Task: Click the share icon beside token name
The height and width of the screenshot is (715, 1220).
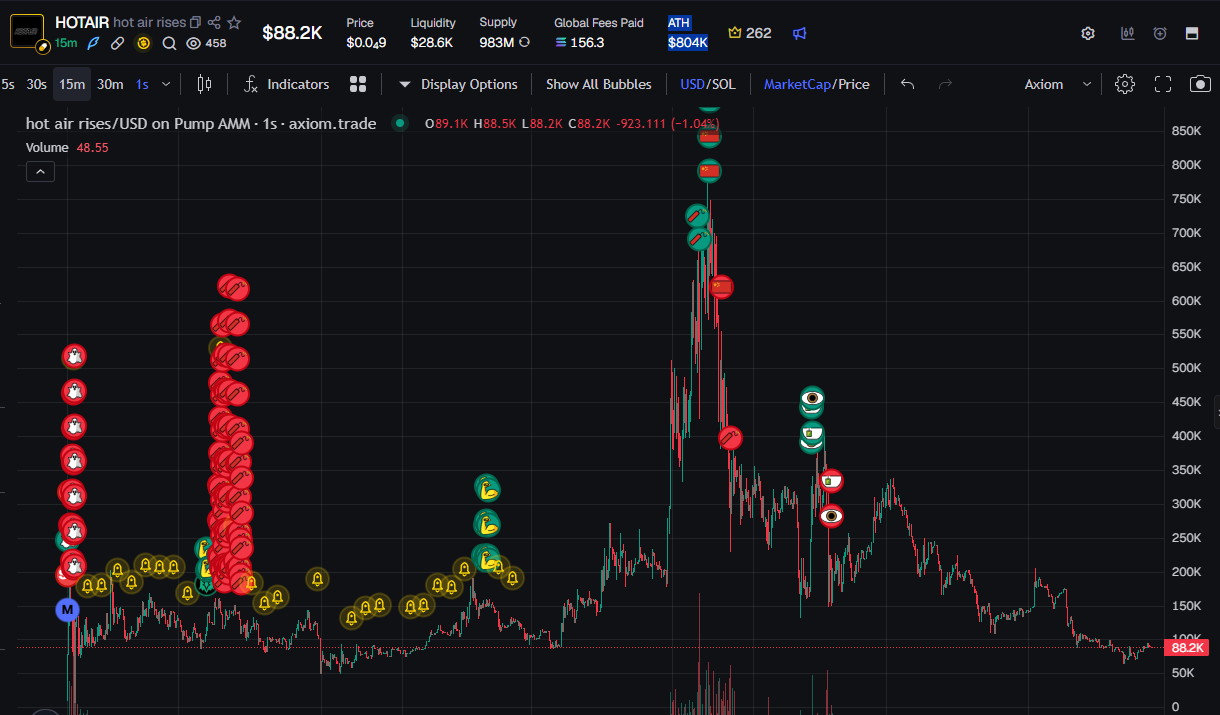Action: [214, 22]
